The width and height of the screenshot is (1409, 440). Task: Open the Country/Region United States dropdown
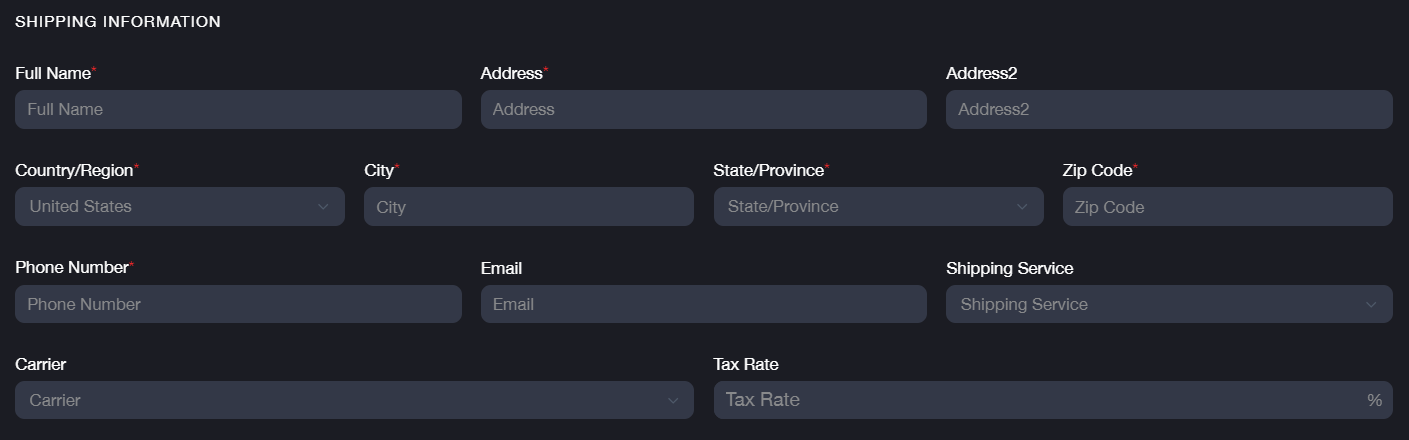tap(170, 207)
